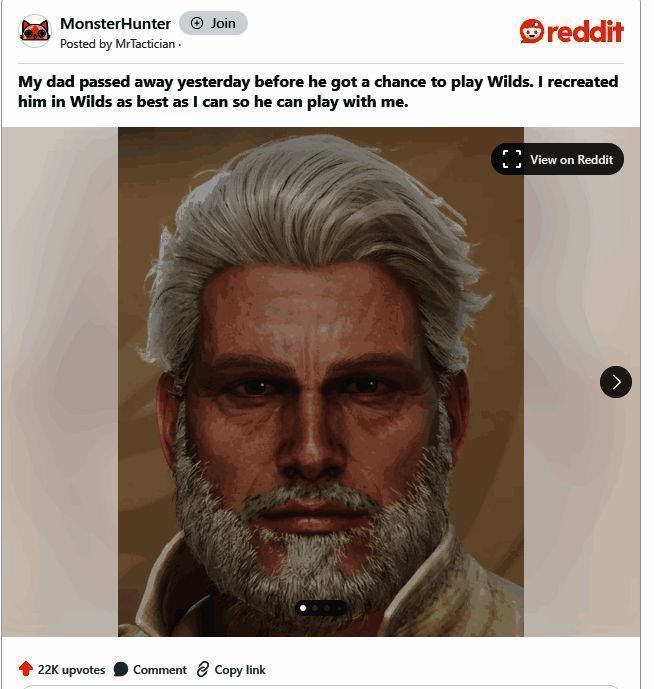654x689 pixels.
Task: Click the chain link icon
Action: pyautogui.click(x=203, y=669)
